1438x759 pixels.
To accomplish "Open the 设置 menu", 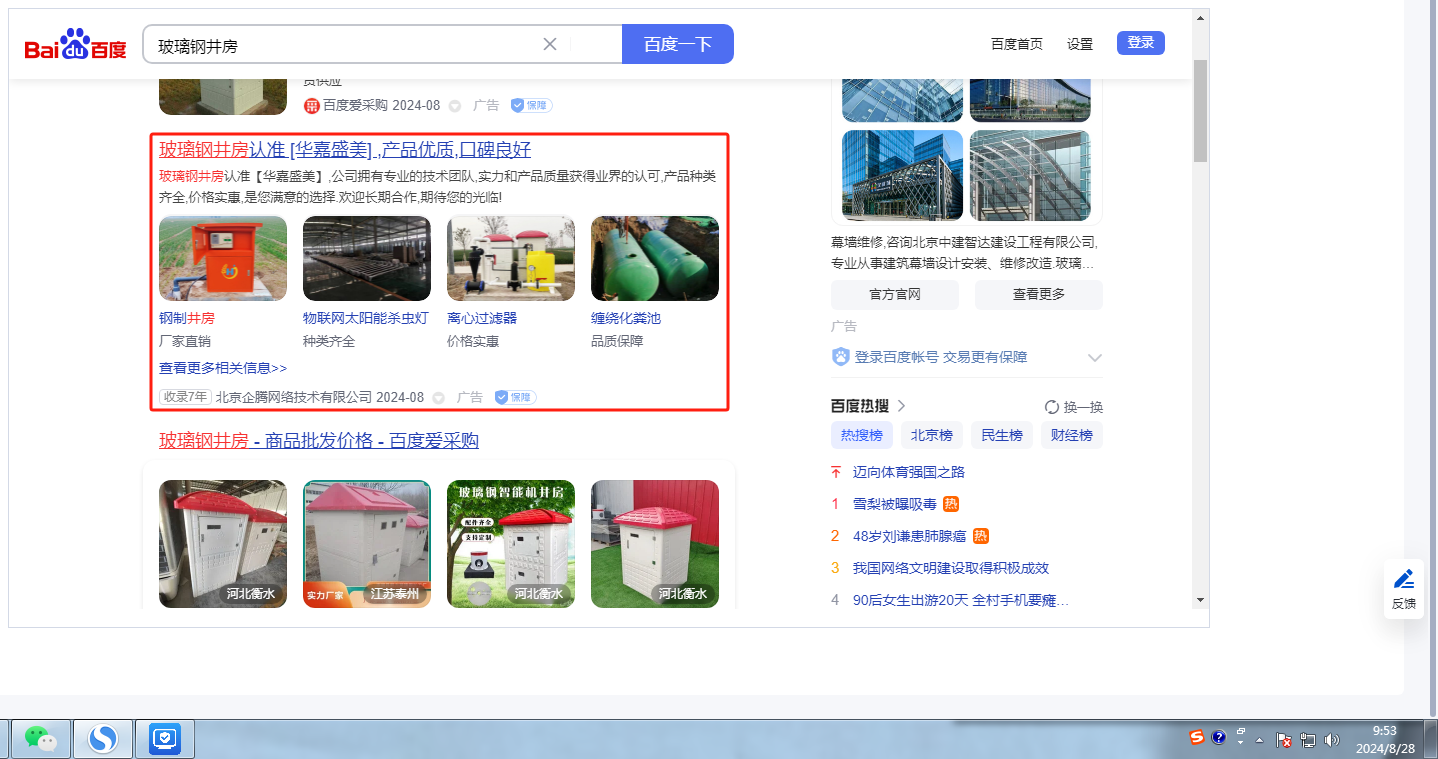I will (1080, 44).
